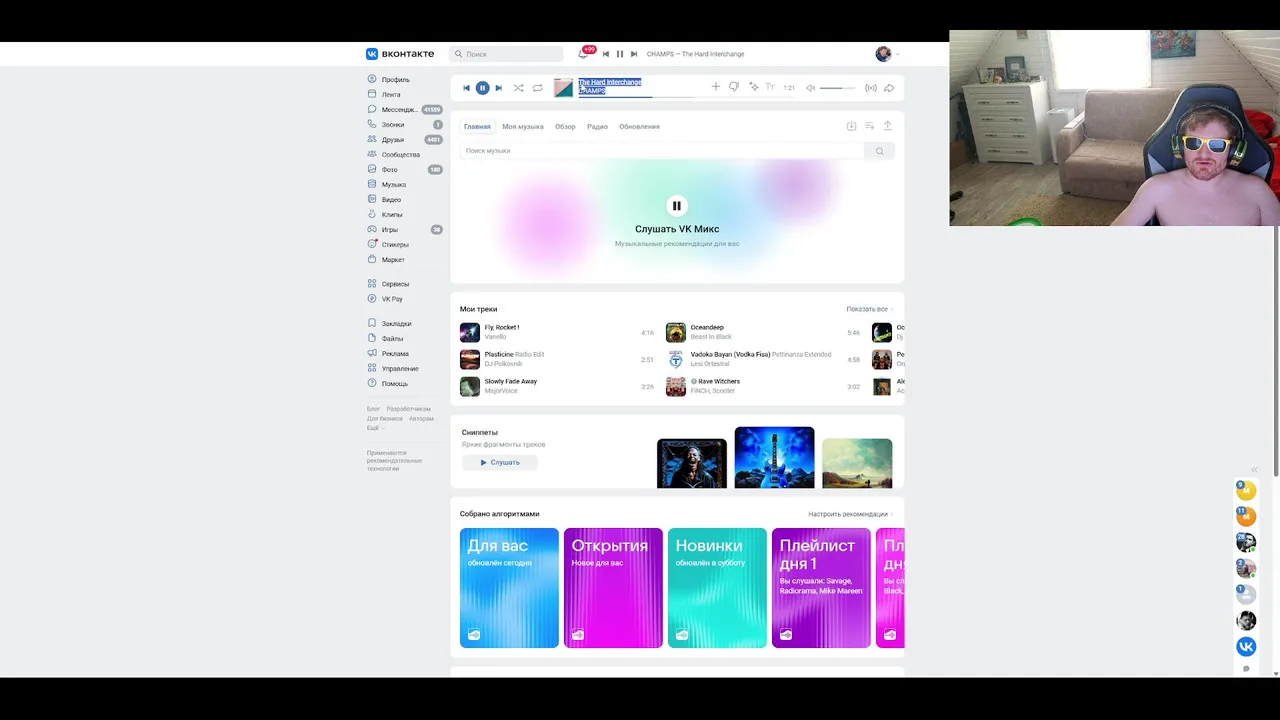Click the Слушать snippets button
Image resolution: width=1280 pixels, height=720 pixels.
tap(500, 463)
